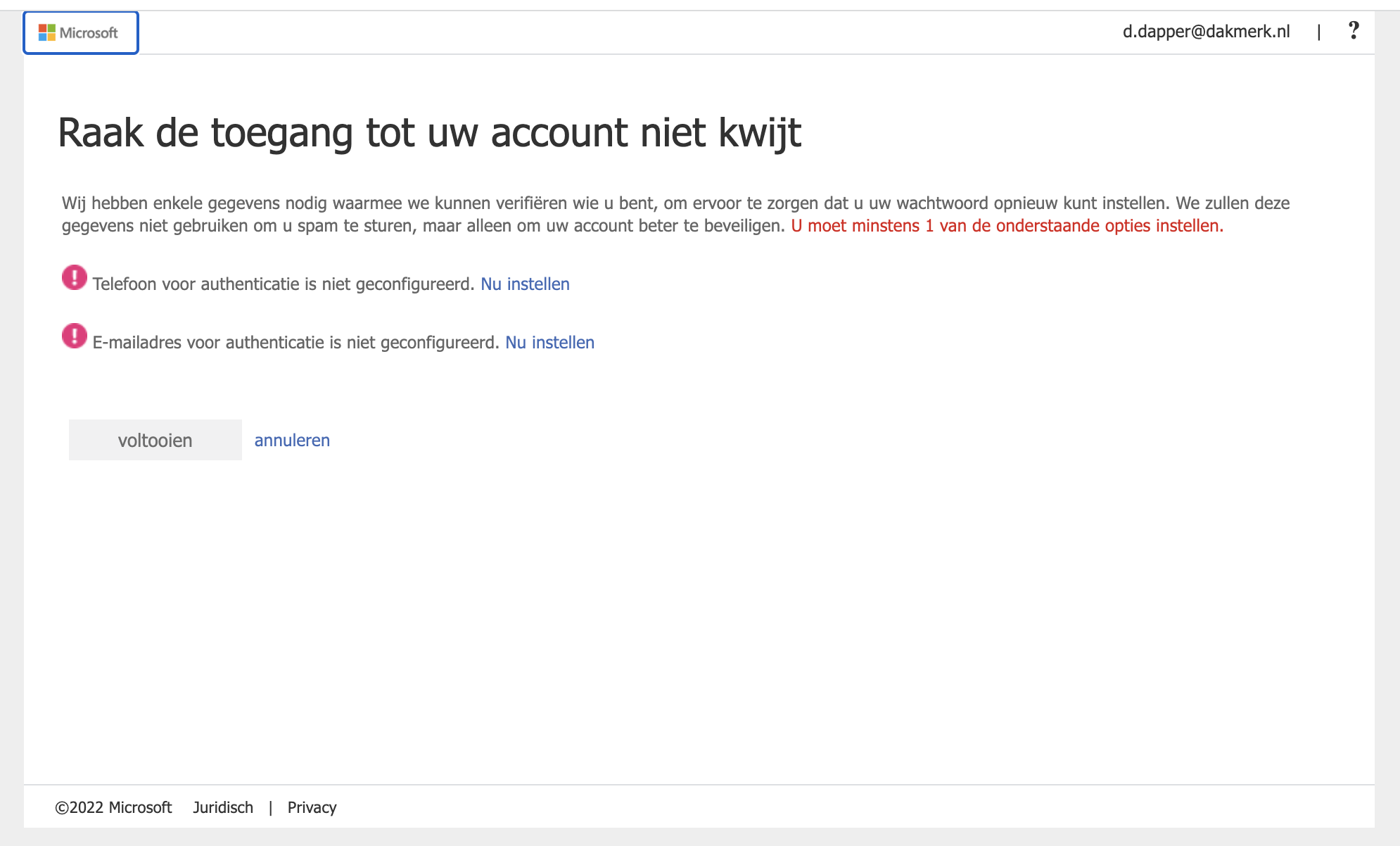The width and height of the screenshot is (1400, 846).
Task: Click the Microsoft wordmark text
Action: [x=89, y=32]
